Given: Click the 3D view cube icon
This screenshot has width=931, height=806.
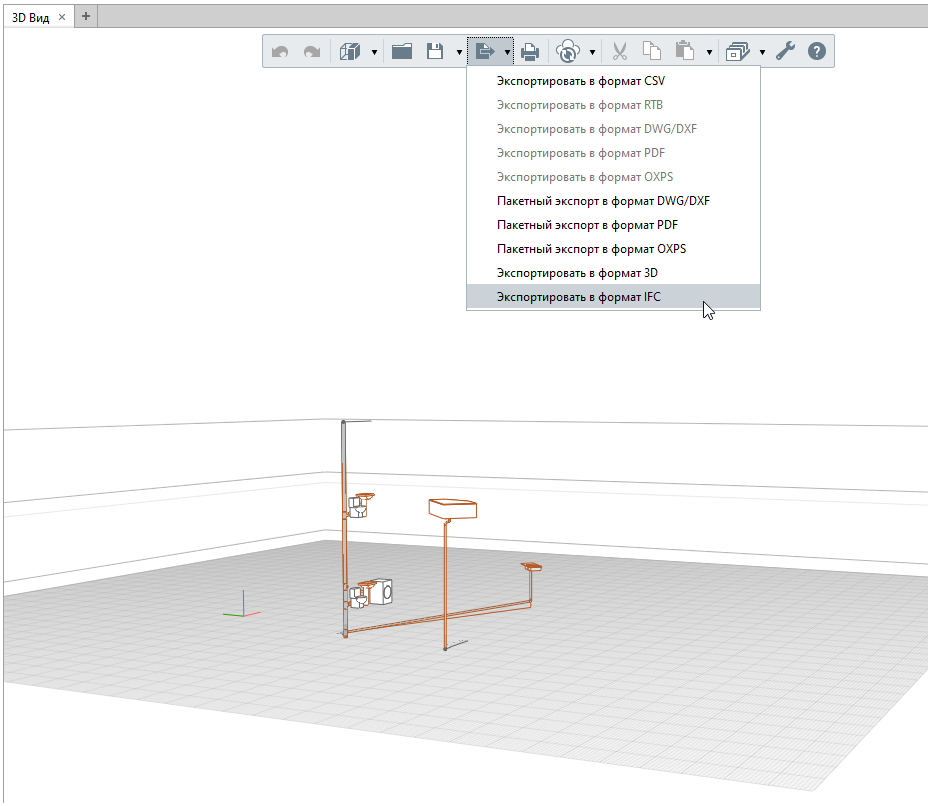Looking at the screenshot, I should coord(349,51).
